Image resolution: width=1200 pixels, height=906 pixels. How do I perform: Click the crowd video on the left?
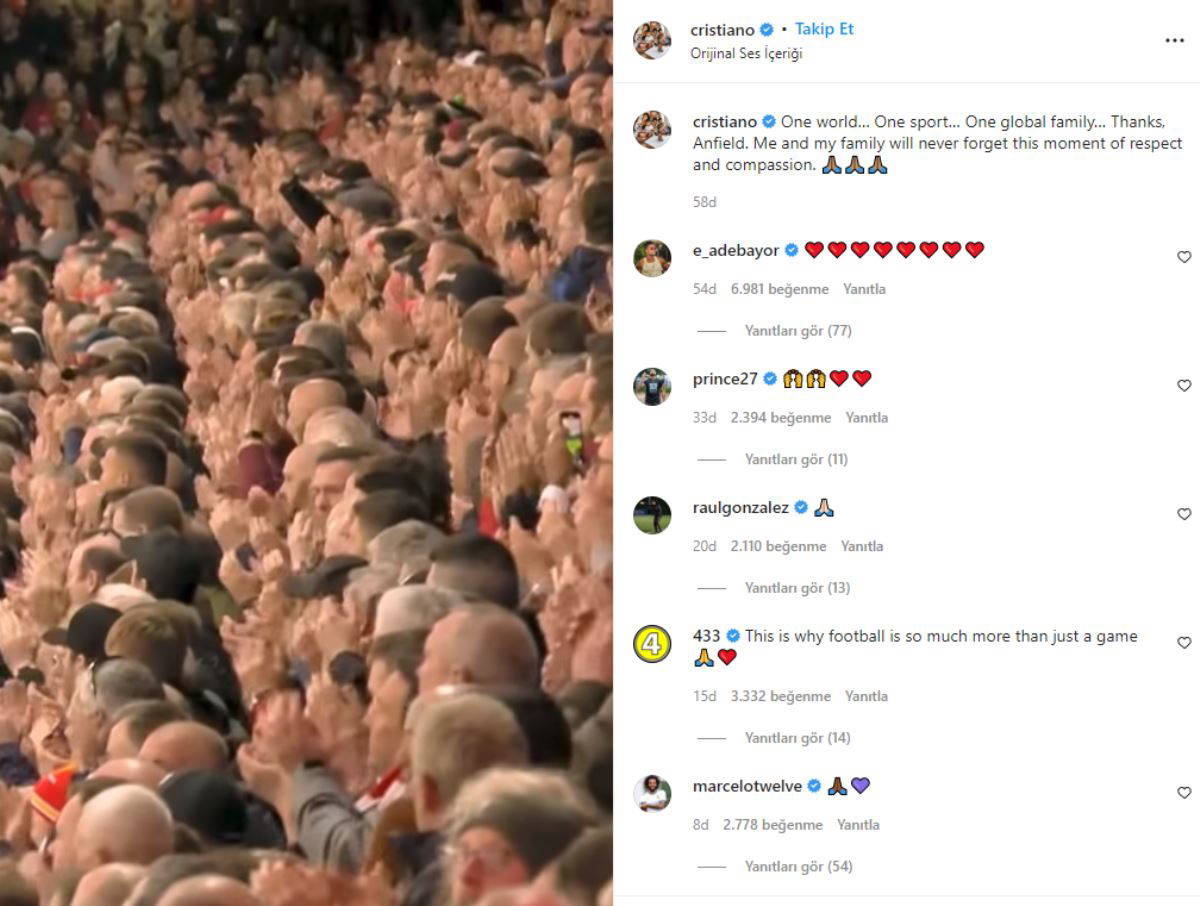click(x=306, y=453)
